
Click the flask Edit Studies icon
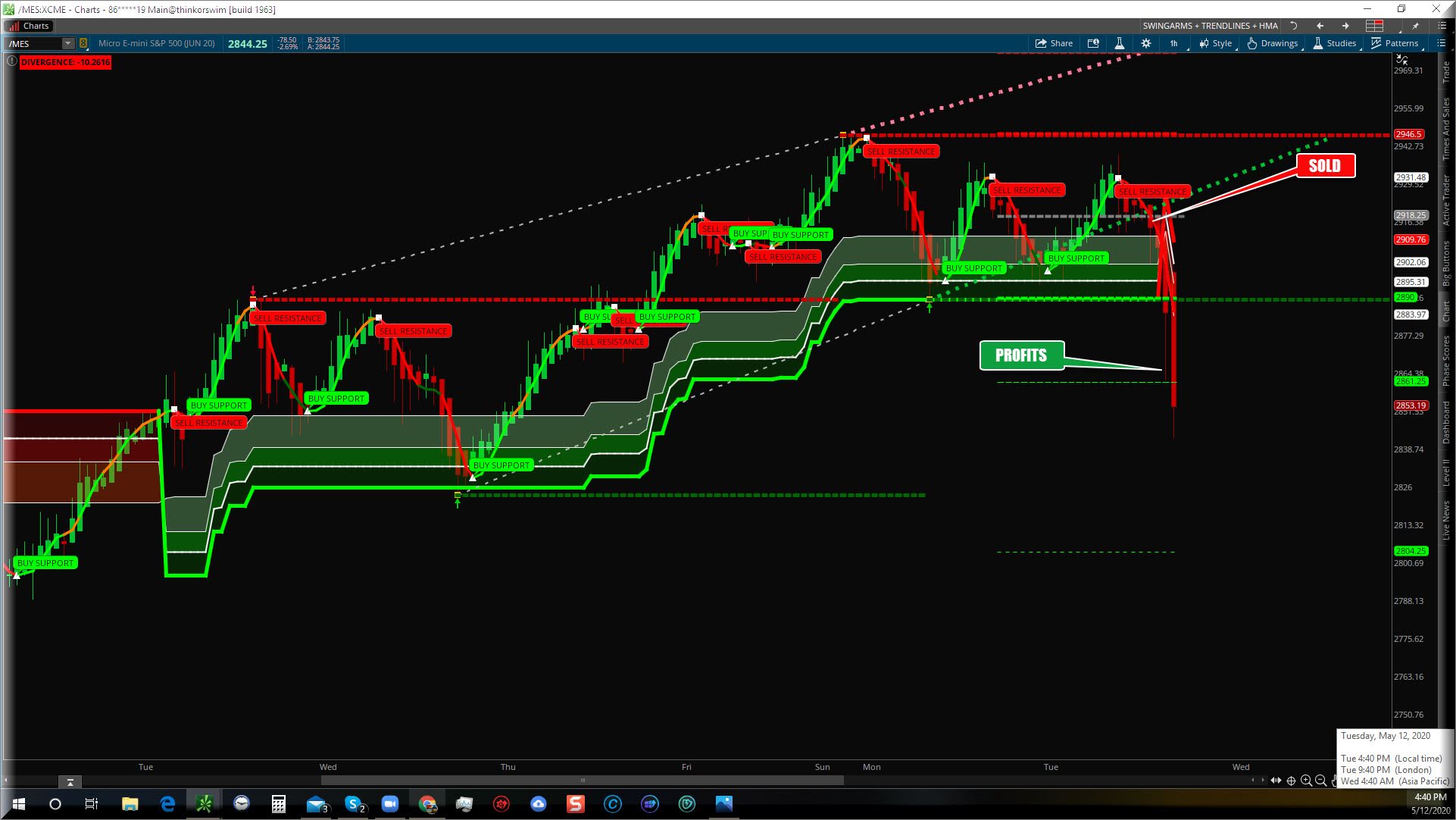tap(1119, 43)
